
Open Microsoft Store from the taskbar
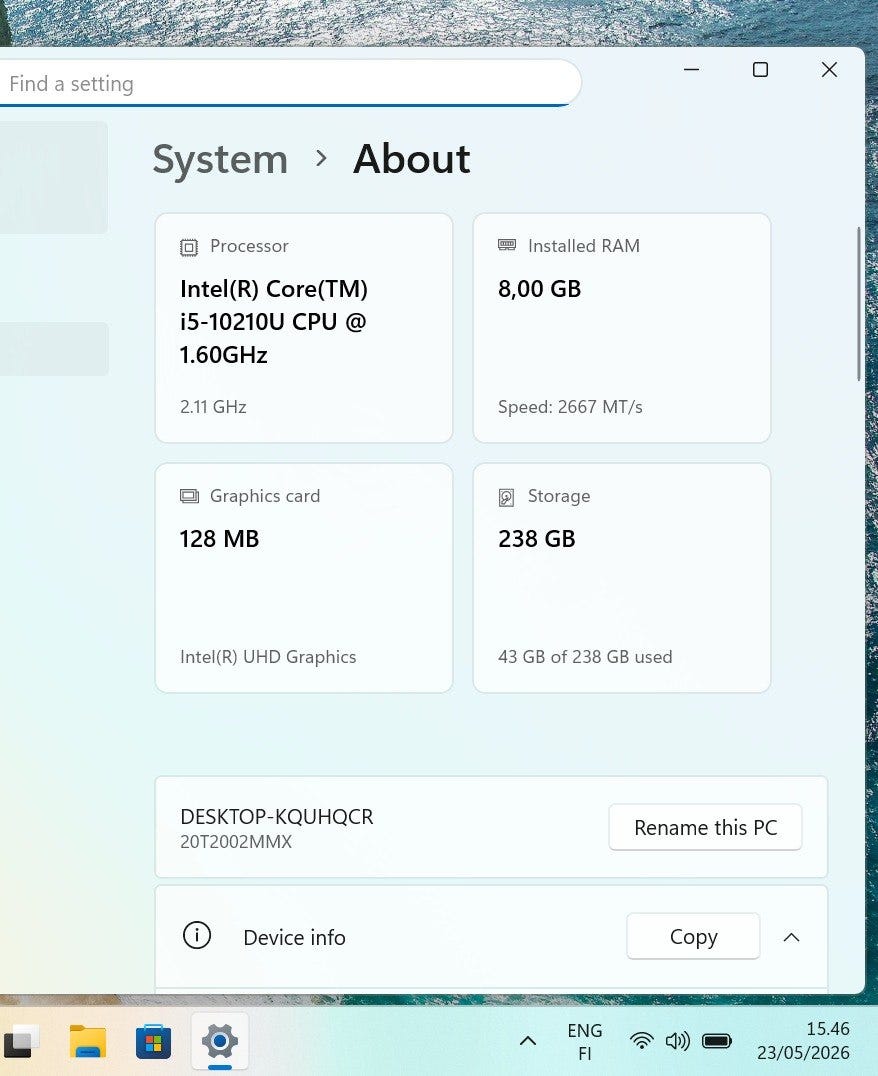[154, 1041]
